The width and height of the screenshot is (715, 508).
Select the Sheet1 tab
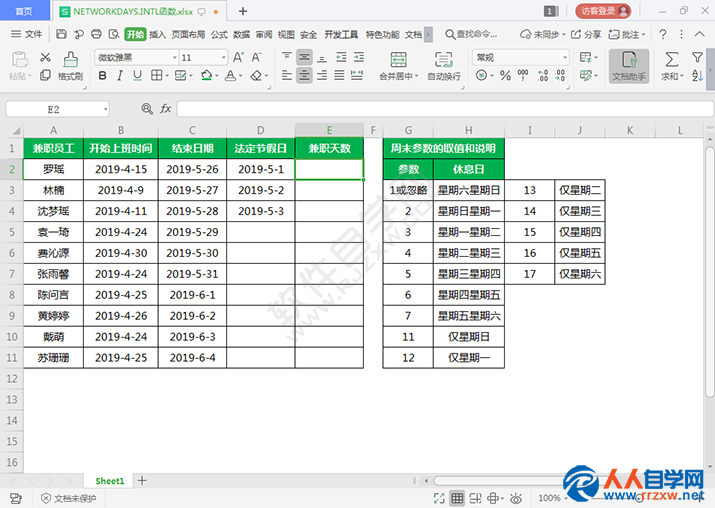pos(109,481)
